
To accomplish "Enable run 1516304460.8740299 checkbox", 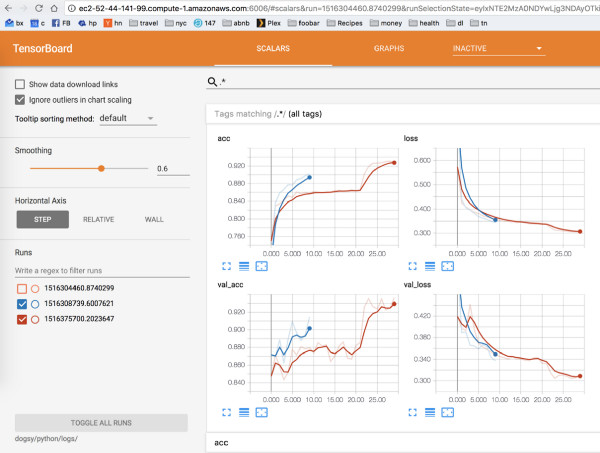I will pos(22,290).
